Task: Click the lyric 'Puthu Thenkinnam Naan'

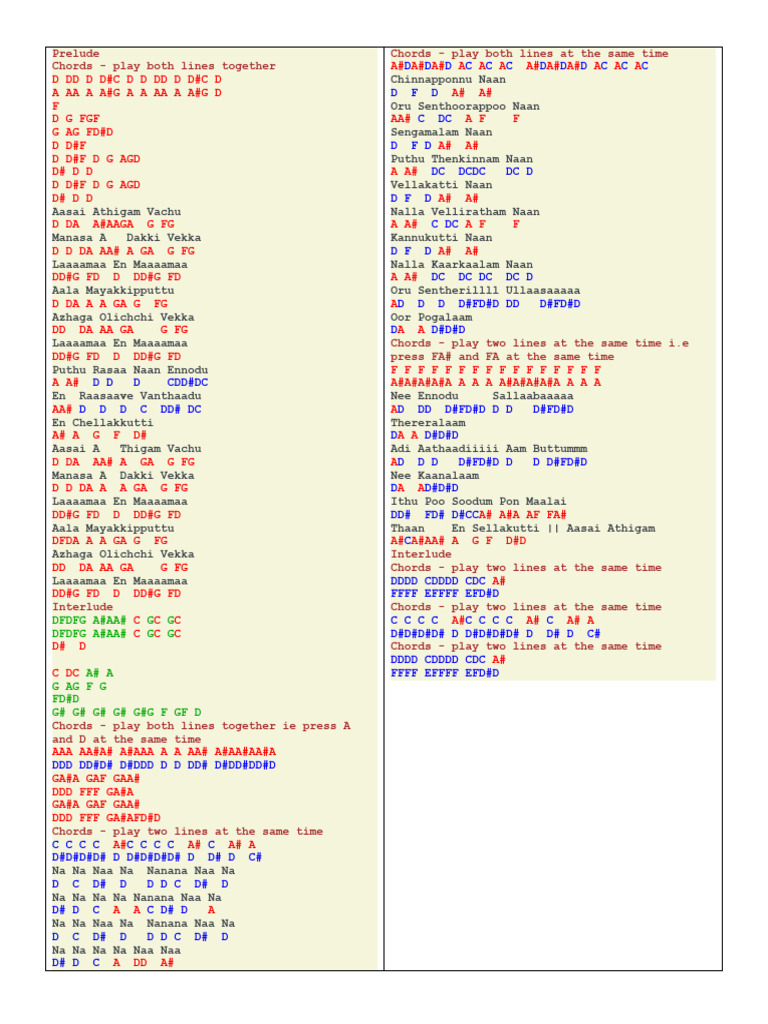Action: pos(462,159)
